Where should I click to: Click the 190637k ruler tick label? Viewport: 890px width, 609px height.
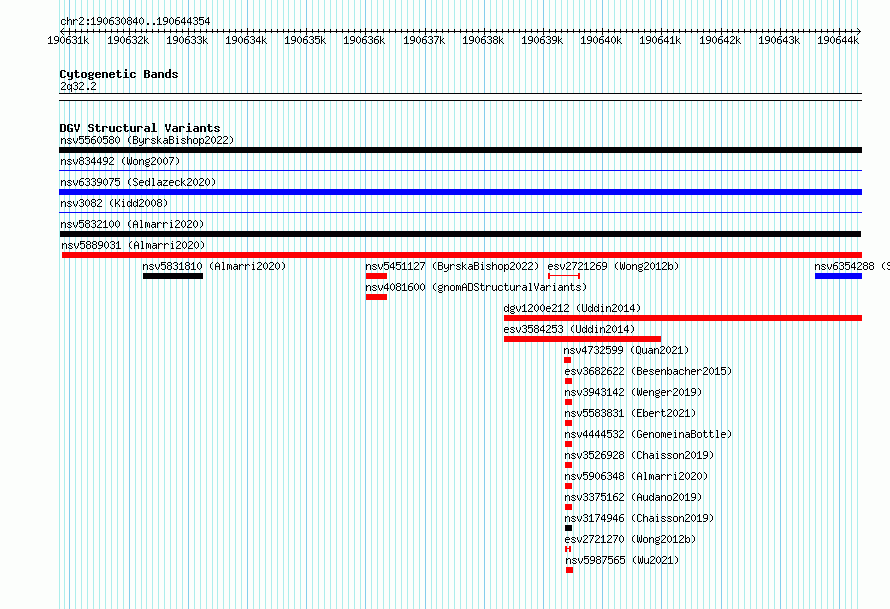coord(424,40)
